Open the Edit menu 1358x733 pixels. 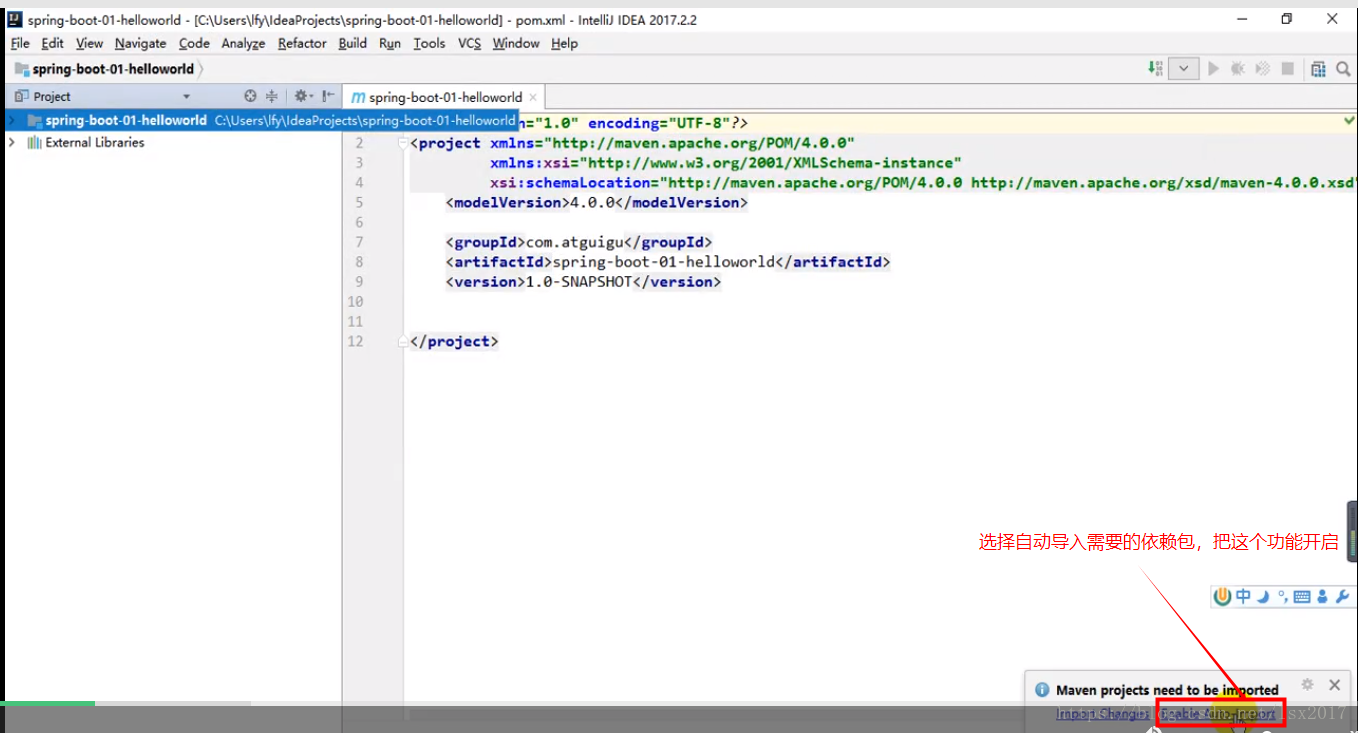click(x=52, y=43)
